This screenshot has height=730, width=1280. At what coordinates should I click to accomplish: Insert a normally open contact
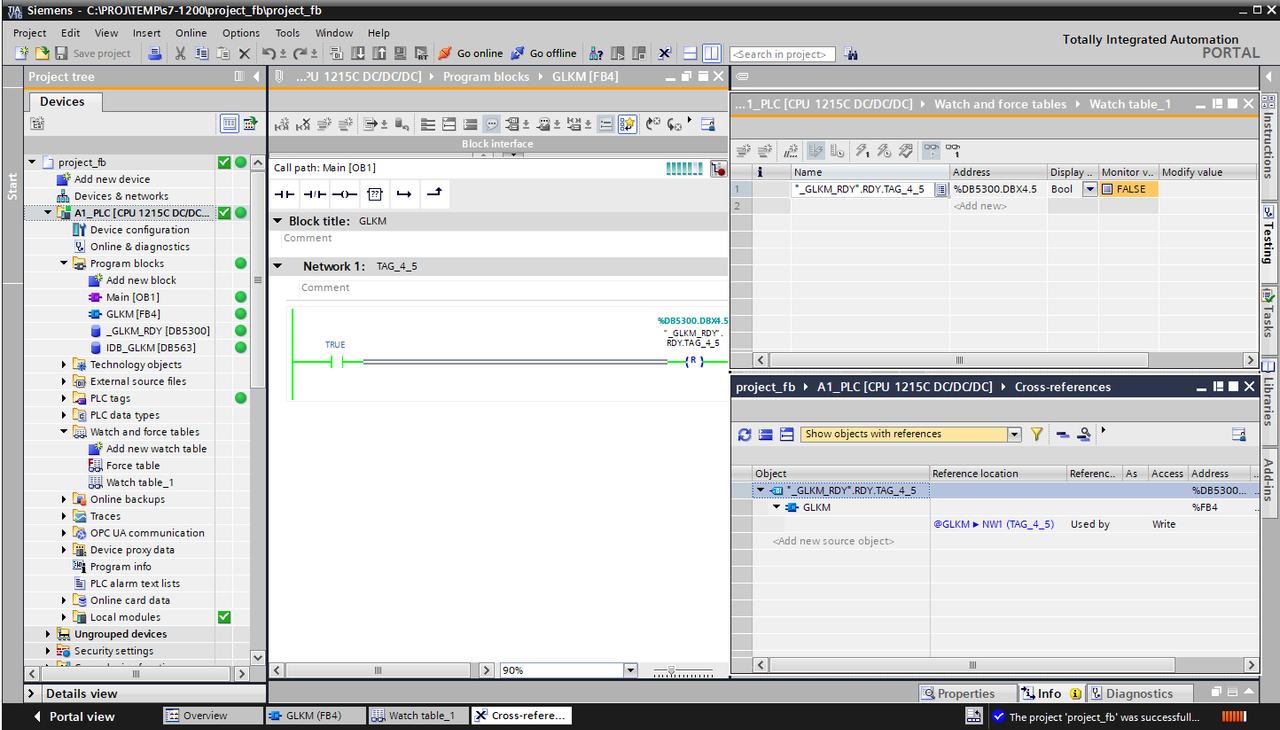tap(285, 194)
